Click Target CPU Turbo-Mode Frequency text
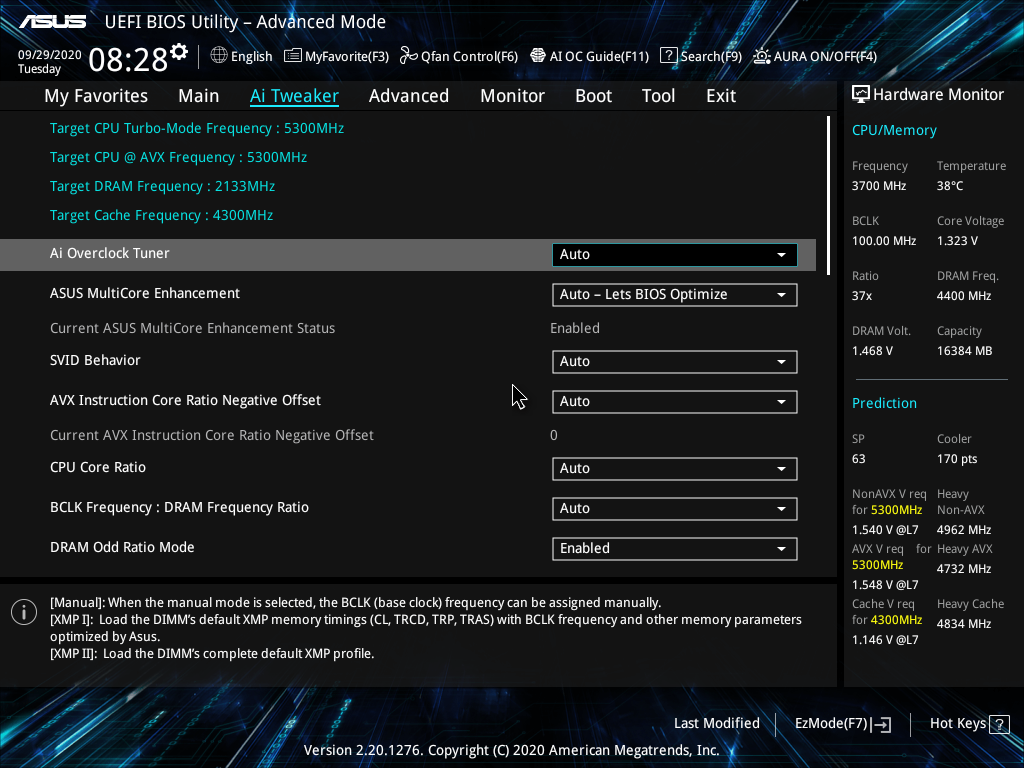1024x768 pixels. click(x=197, y=129)
